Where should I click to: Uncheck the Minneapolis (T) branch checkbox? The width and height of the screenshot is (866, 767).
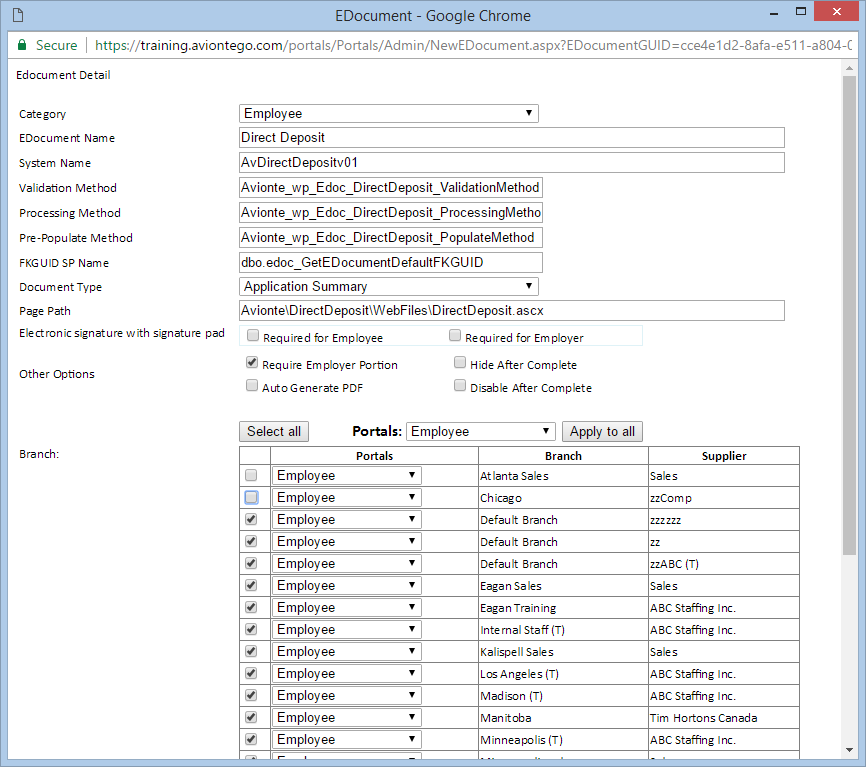[x=251, y=739]
